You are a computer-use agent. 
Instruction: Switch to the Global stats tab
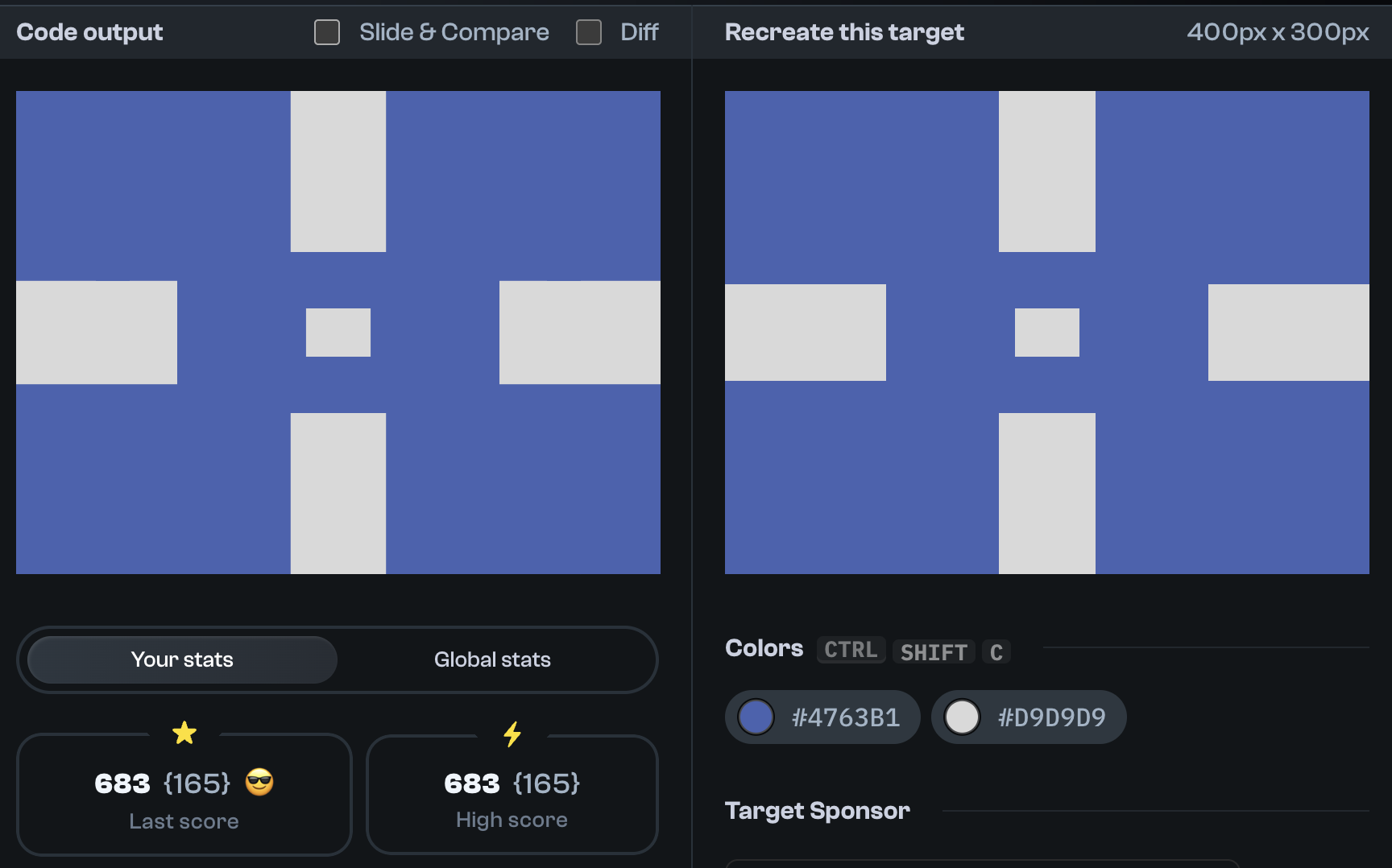[x=492, y=659]
